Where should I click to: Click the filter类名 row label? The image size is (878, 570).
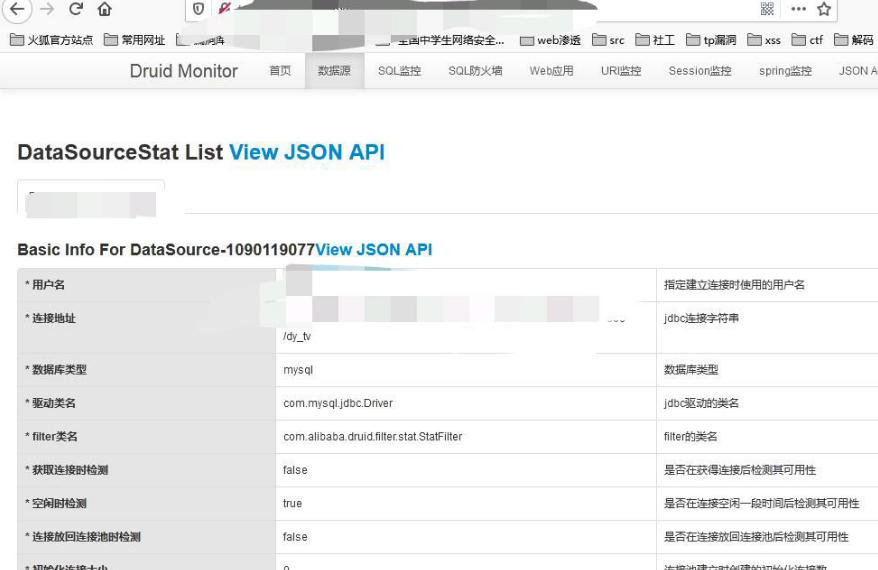51,436
